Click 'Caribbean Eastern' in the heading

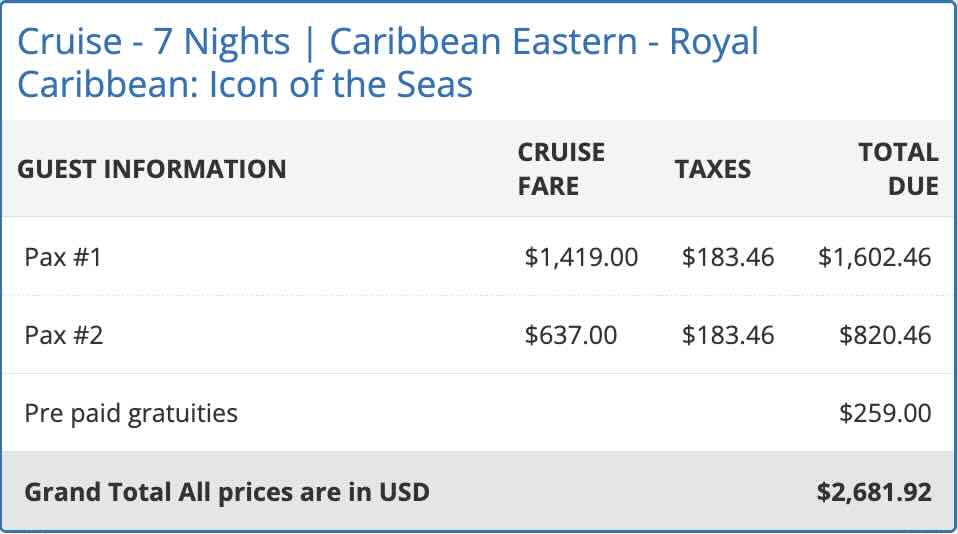pyautogui.click(x=484, y=42)
